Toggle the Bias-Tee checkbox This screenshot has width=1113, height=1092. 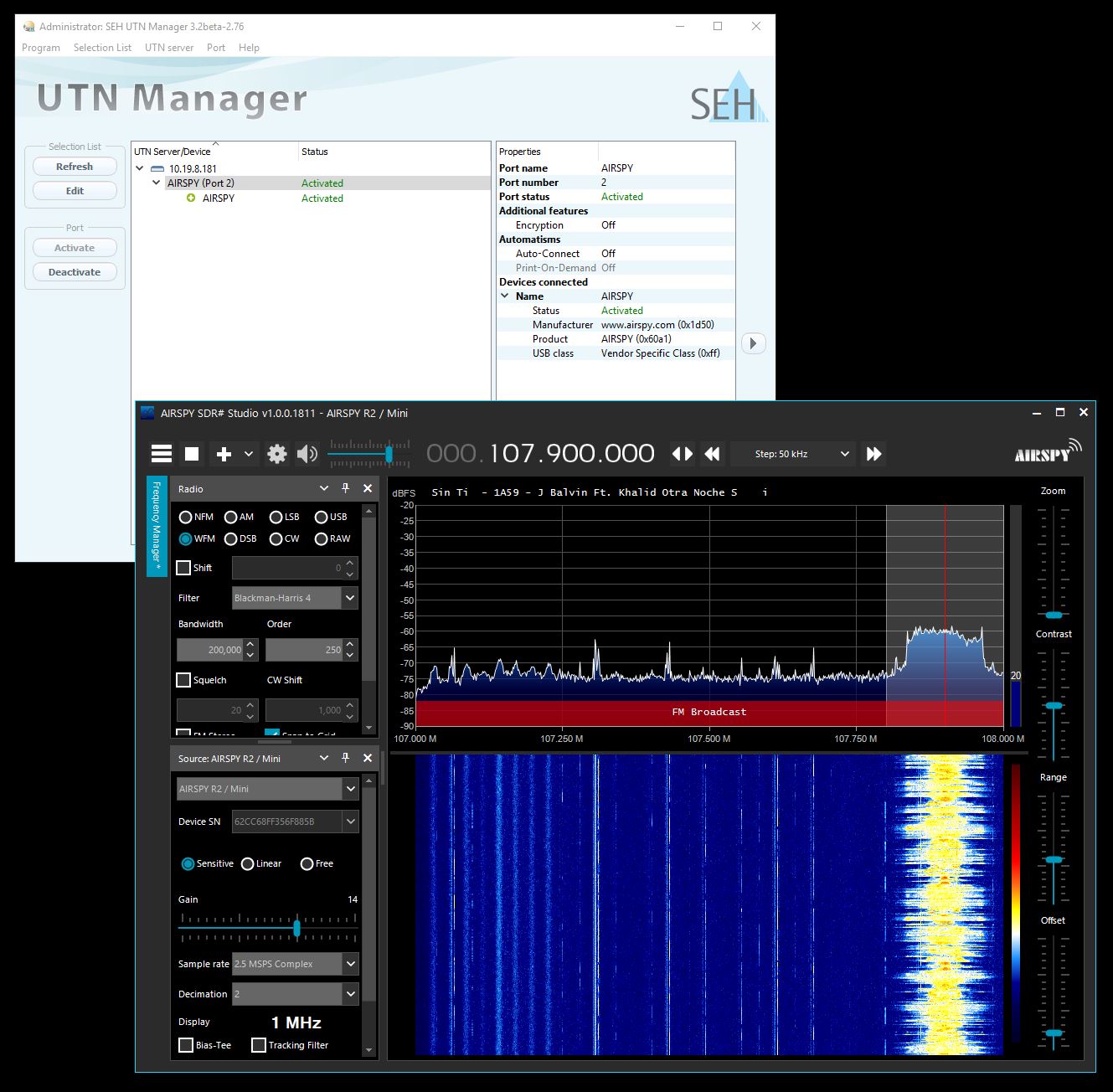click(186, 1045)
